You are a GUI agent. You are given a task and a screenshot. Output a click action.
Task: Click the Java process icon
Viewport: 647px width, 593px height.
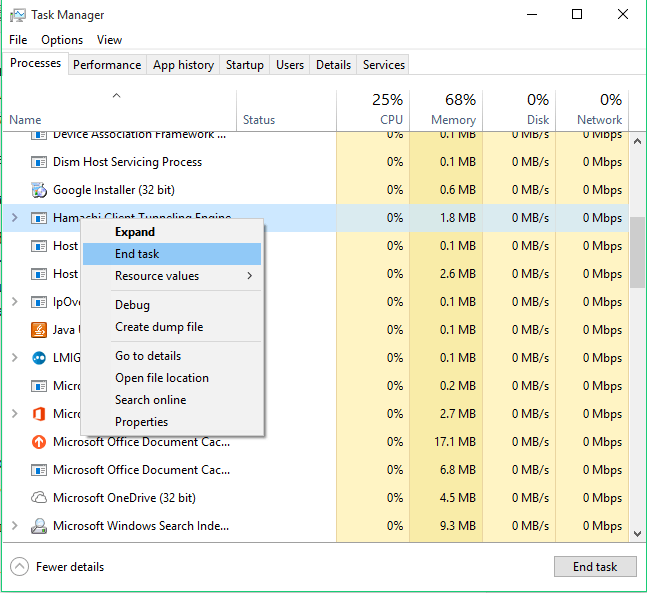coord(39,330)
